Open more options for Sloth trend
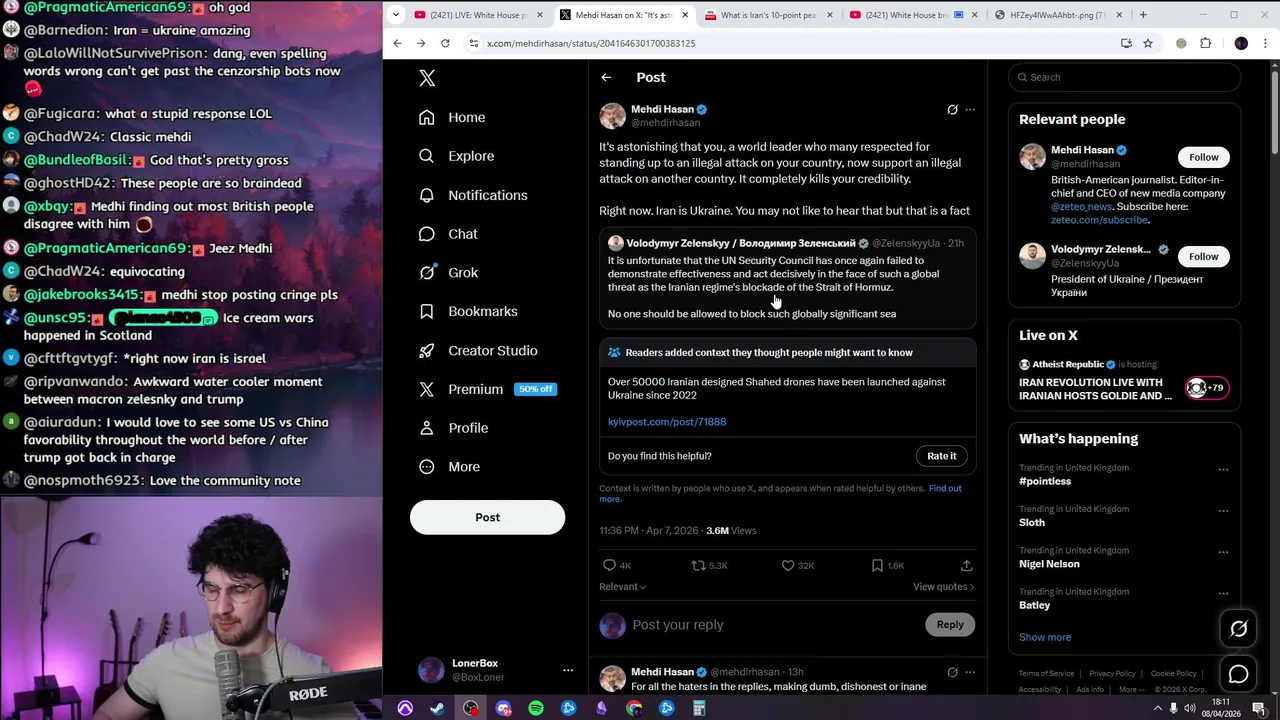This screenshot has width=1280, height=720. 1223,510
